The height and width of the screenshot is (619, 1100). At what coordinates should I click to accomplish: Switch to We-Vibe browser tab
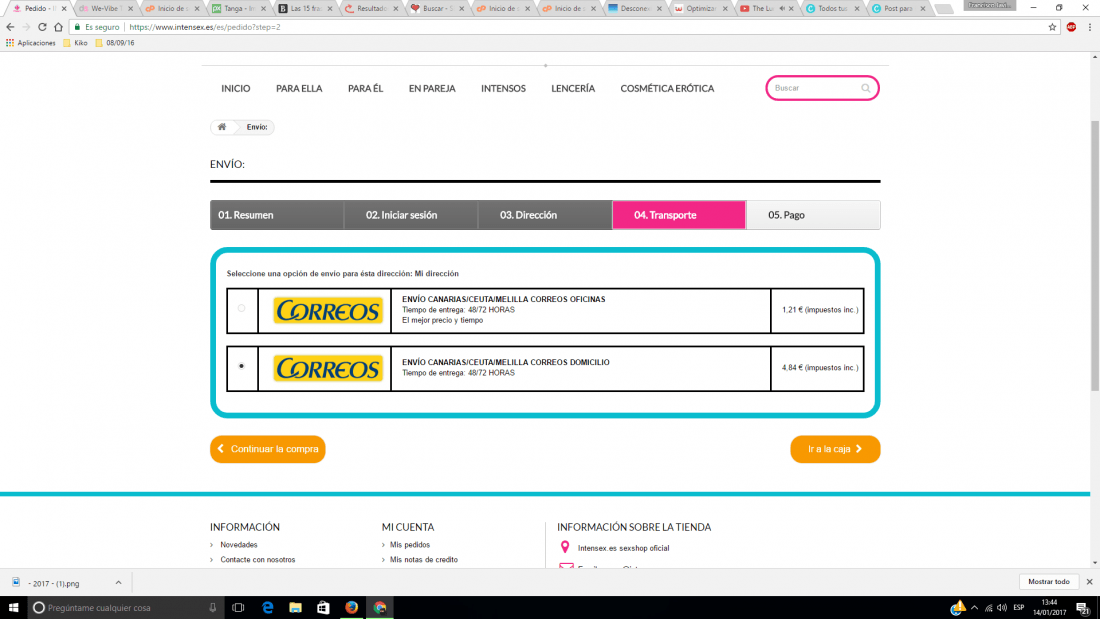[107, 8]
